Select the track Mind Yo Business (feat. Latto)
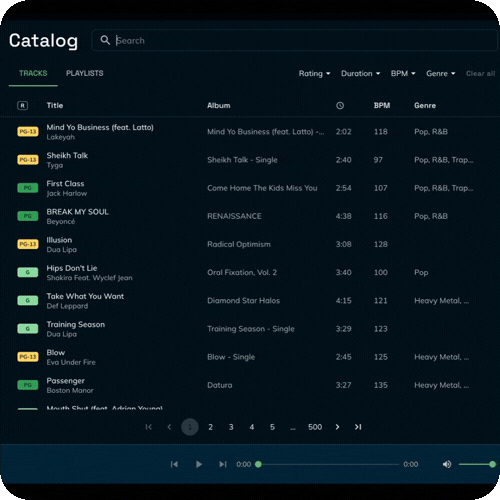The height and width of the screenshot is (500, 500). coord(100,127)
